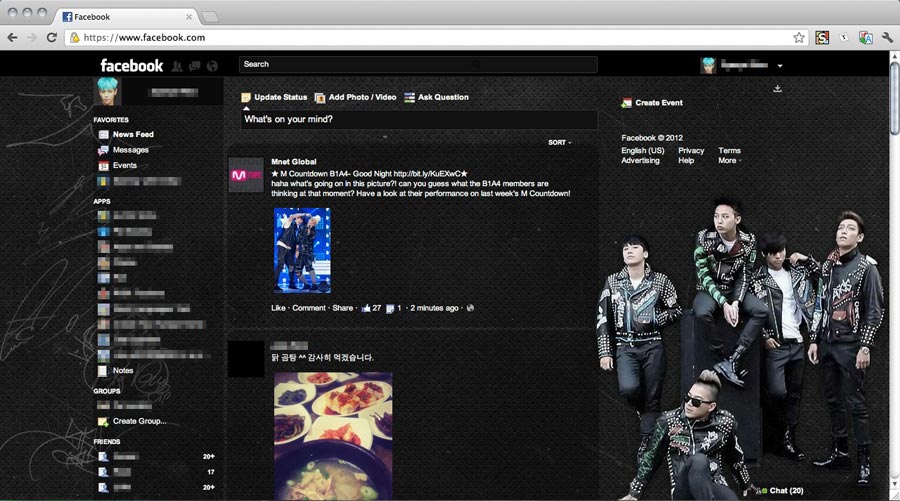
Task: Click English (US) language link
Action: point(642,150)
